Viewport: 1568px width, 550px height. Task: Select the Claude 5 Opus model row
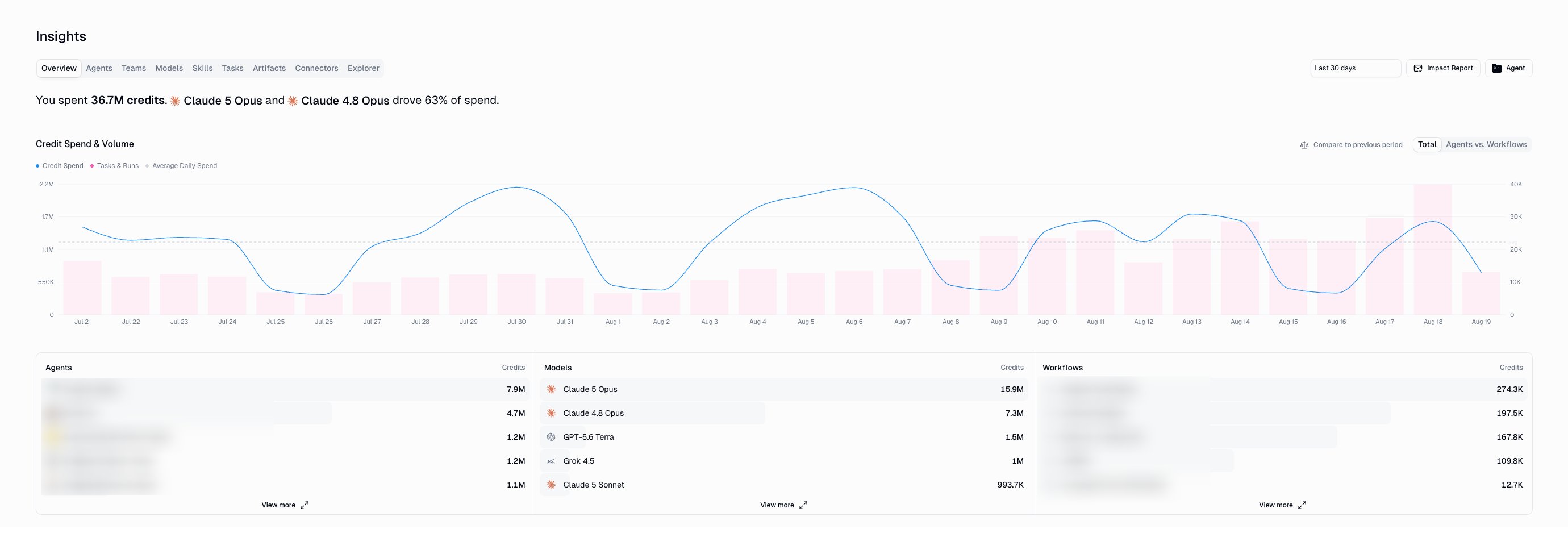point(783,389)
